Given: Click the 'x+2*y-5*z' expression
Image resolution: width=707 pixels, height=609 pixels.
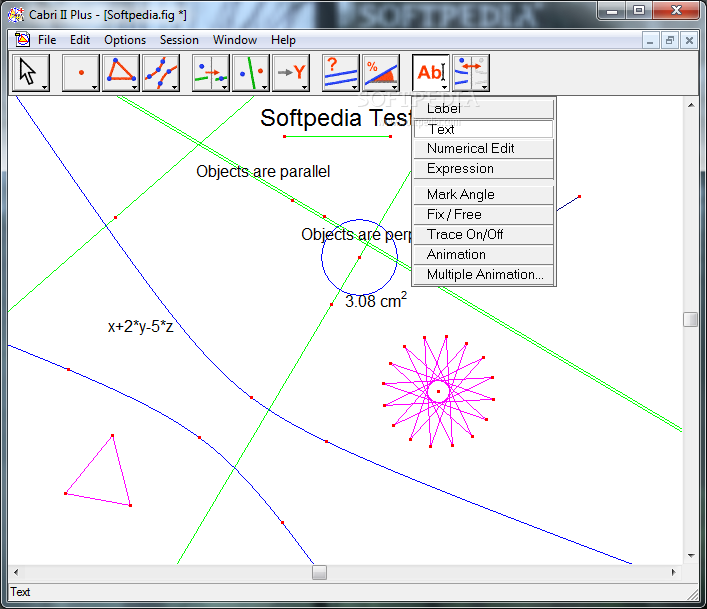Looking at the screenshot, I should 140,326.
